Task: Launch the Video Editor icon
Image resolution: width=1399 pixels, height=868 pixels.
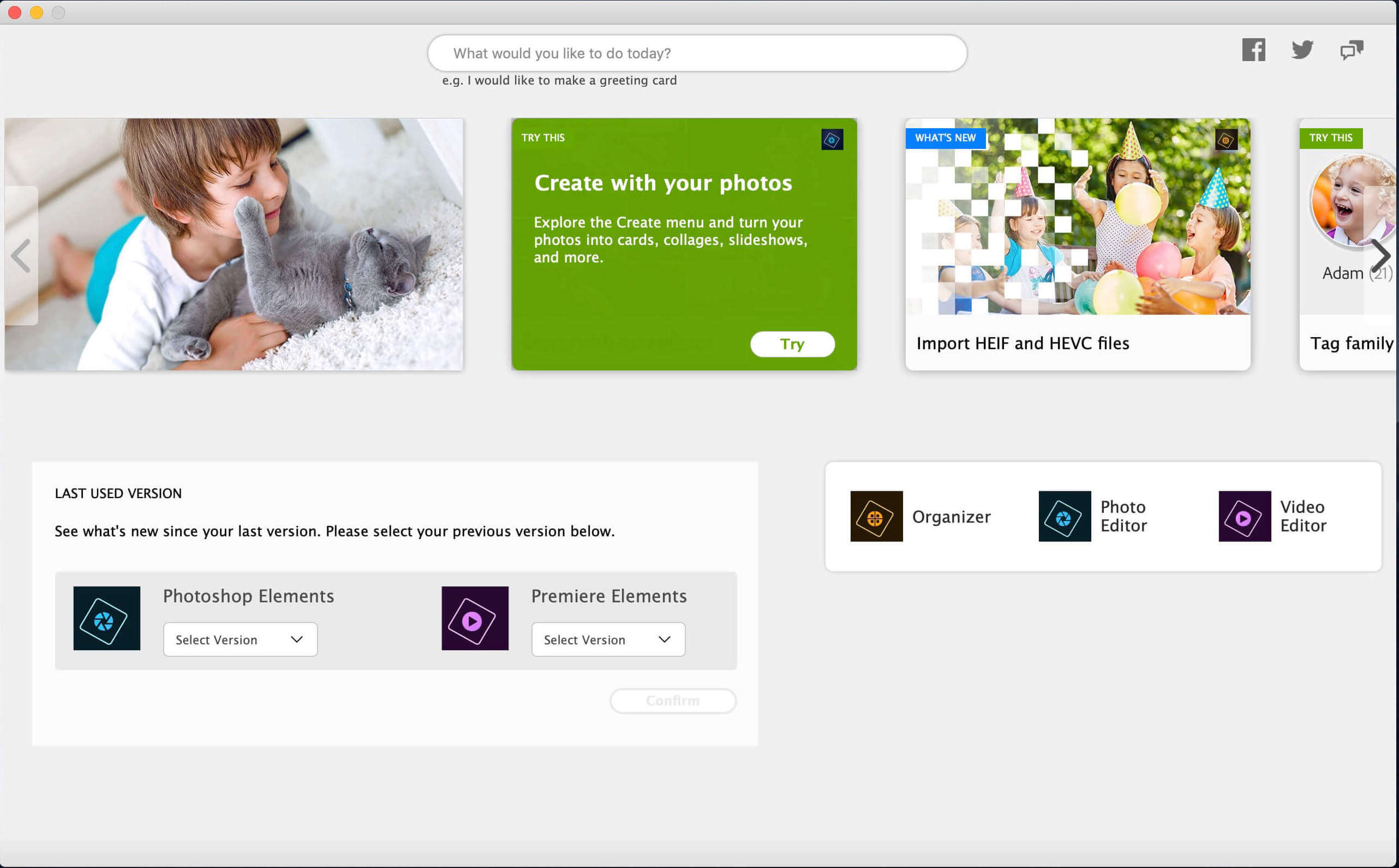Action: 1244,516
